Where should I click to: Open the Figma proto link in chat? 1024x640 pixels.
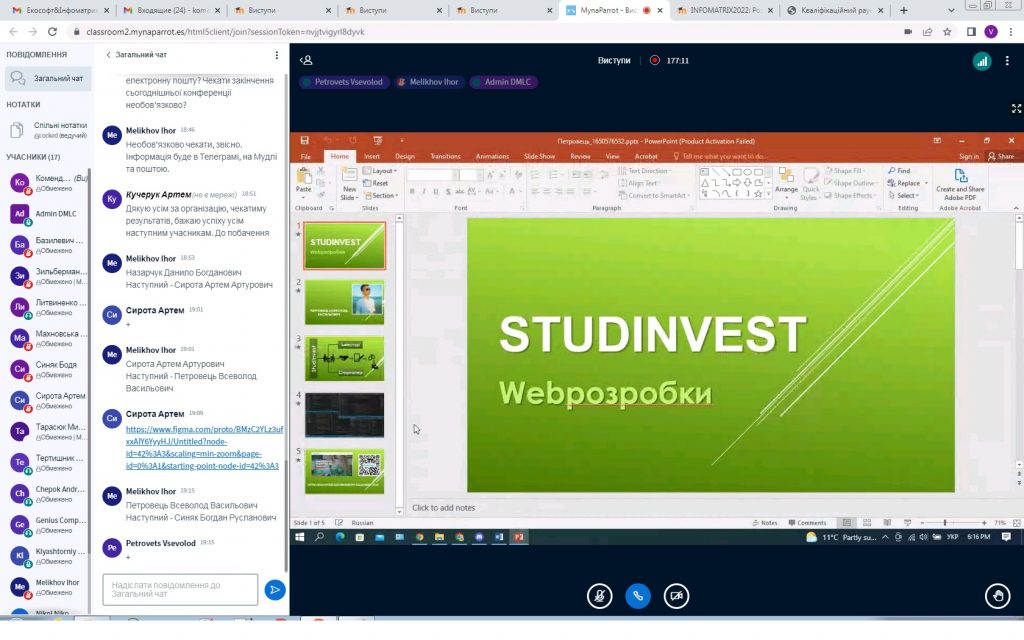[203, 447]
